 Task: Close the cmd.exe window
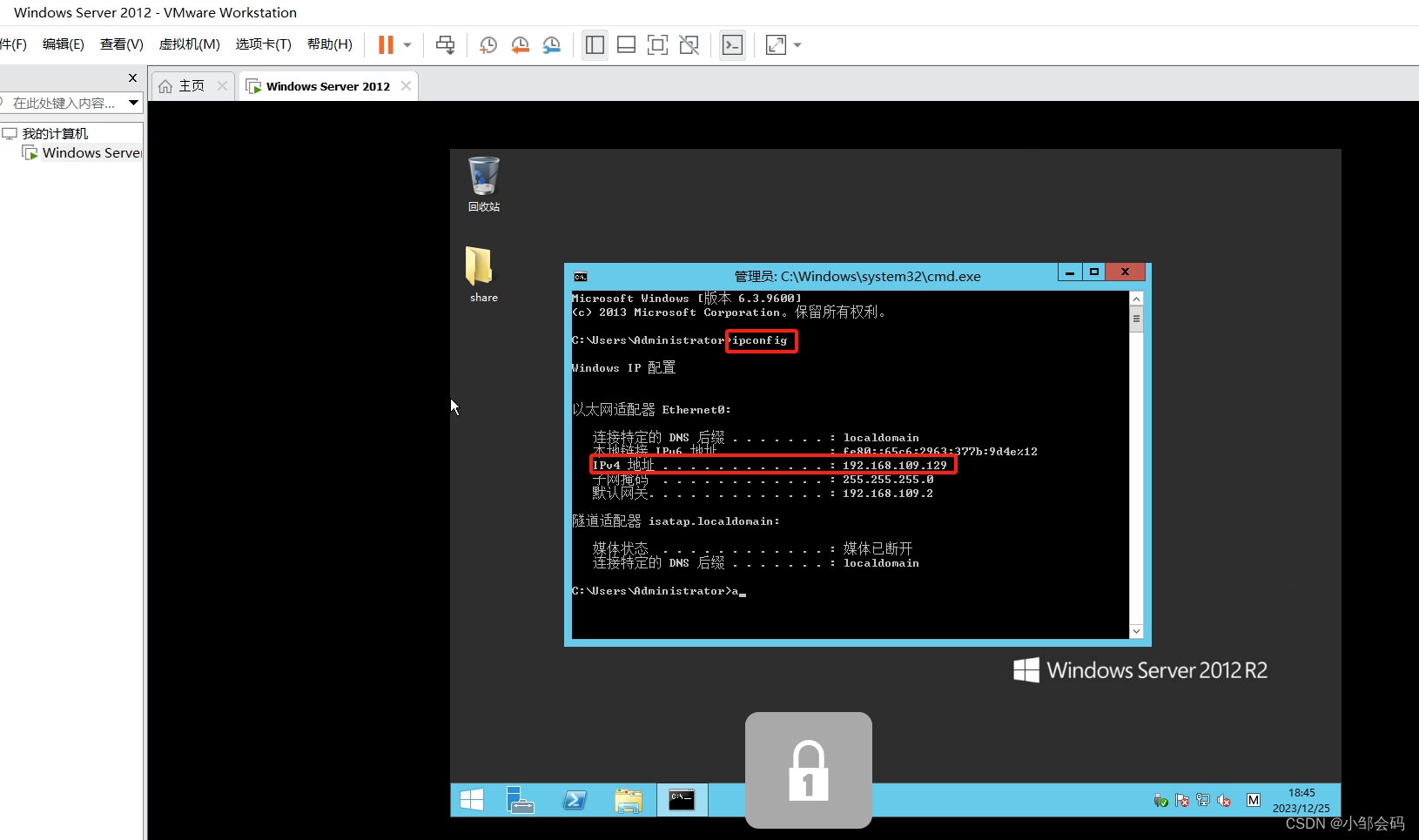pyautogui.click(x=1125, y=272)
